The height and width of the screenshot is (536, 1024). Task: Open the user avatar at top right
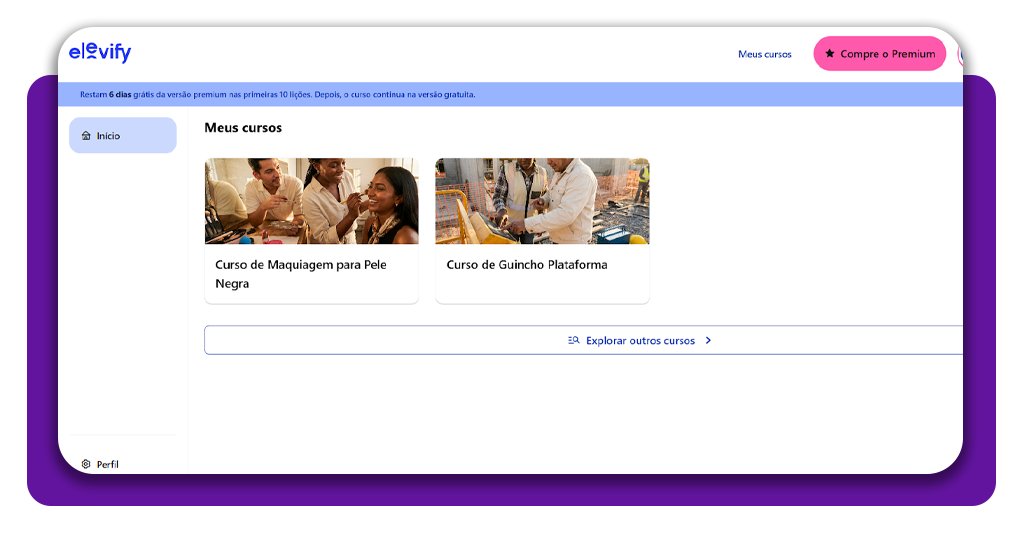pyautogui.click(x=959, y=54)
